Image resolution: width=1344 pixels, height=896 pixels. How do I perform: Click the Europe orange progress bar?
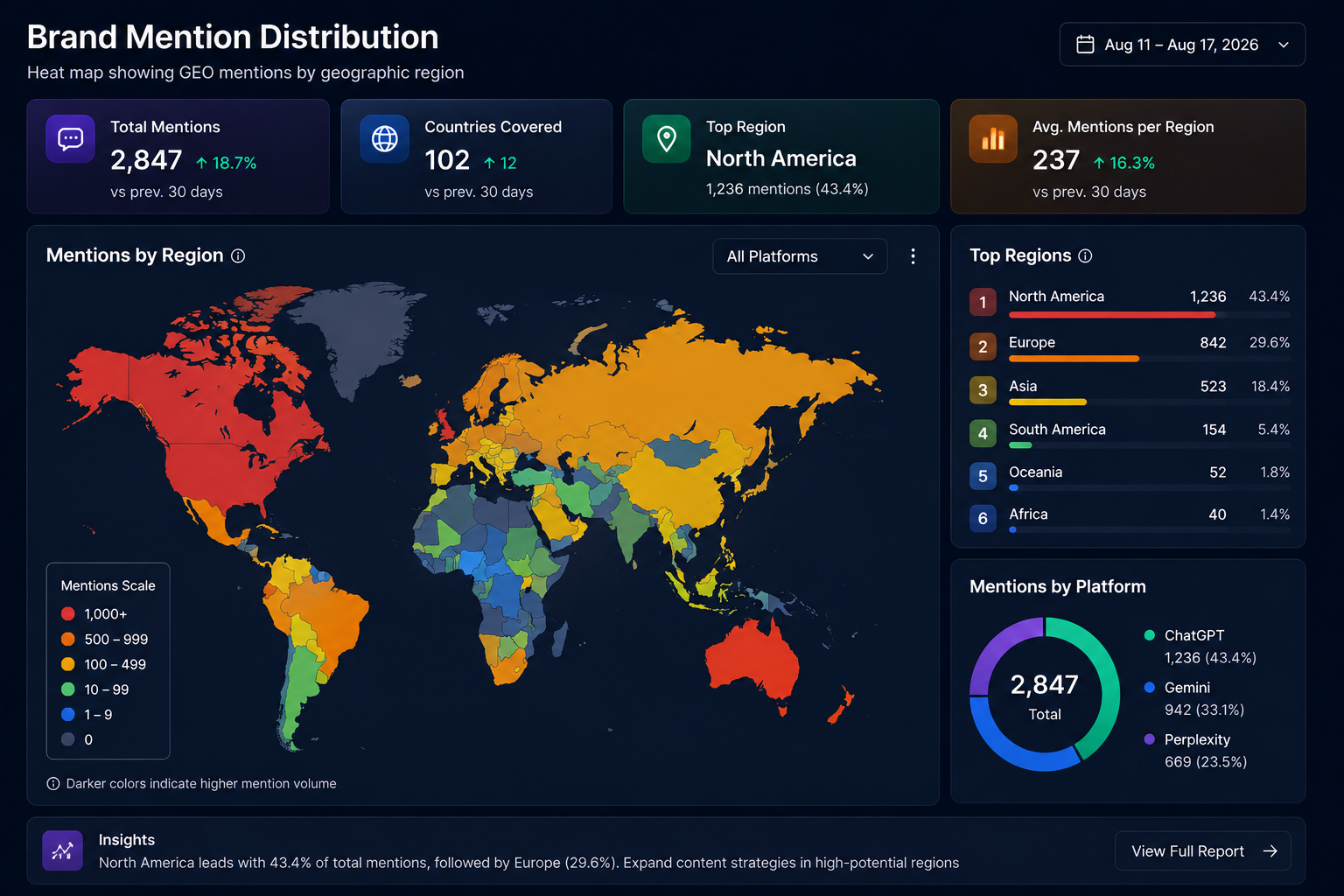[1074, 359]
